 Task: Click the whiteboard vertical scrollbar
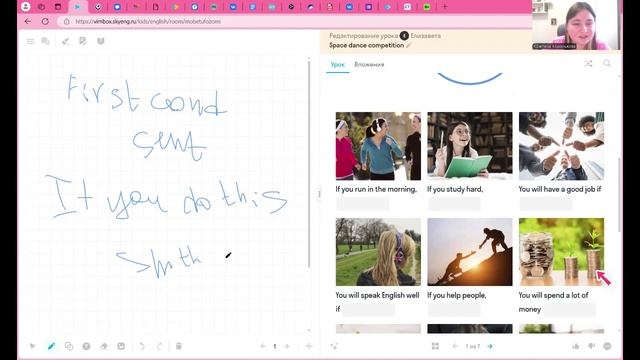coord(309,163)
